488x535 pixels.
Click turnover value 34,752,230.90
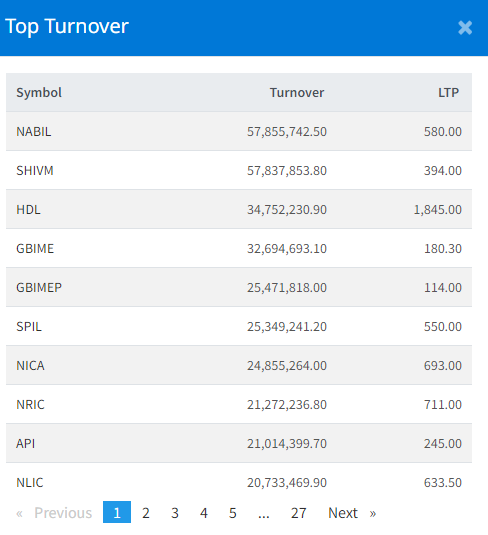coord(287,209)
